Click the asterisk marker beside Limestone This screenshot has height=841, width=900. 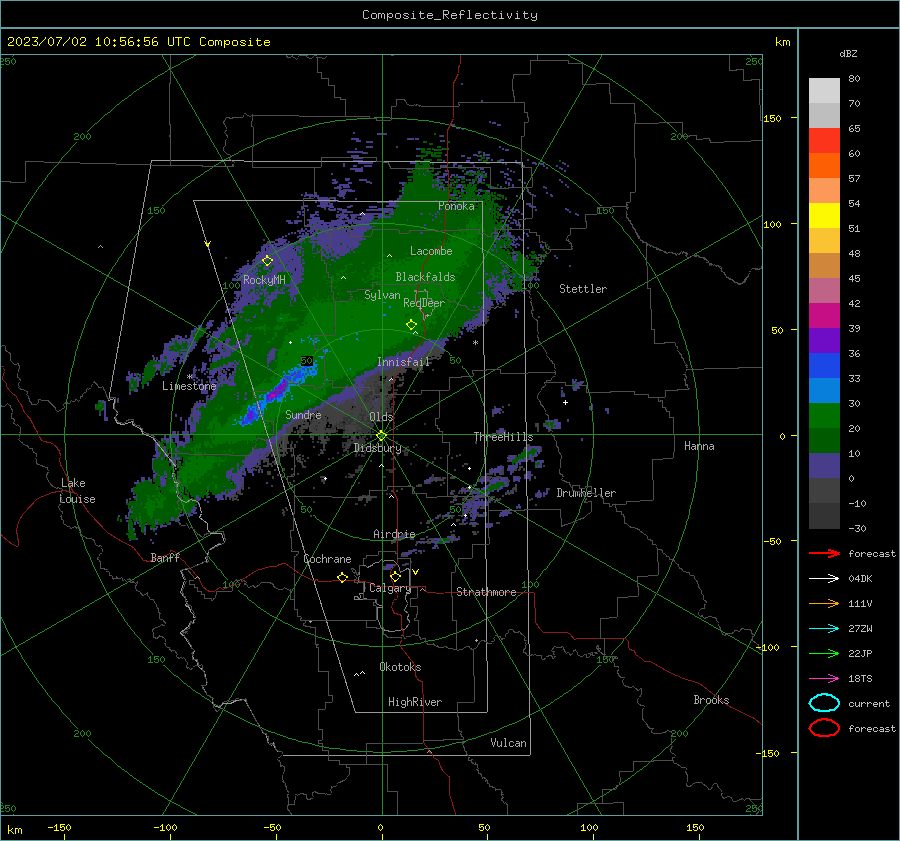point(189,377)
